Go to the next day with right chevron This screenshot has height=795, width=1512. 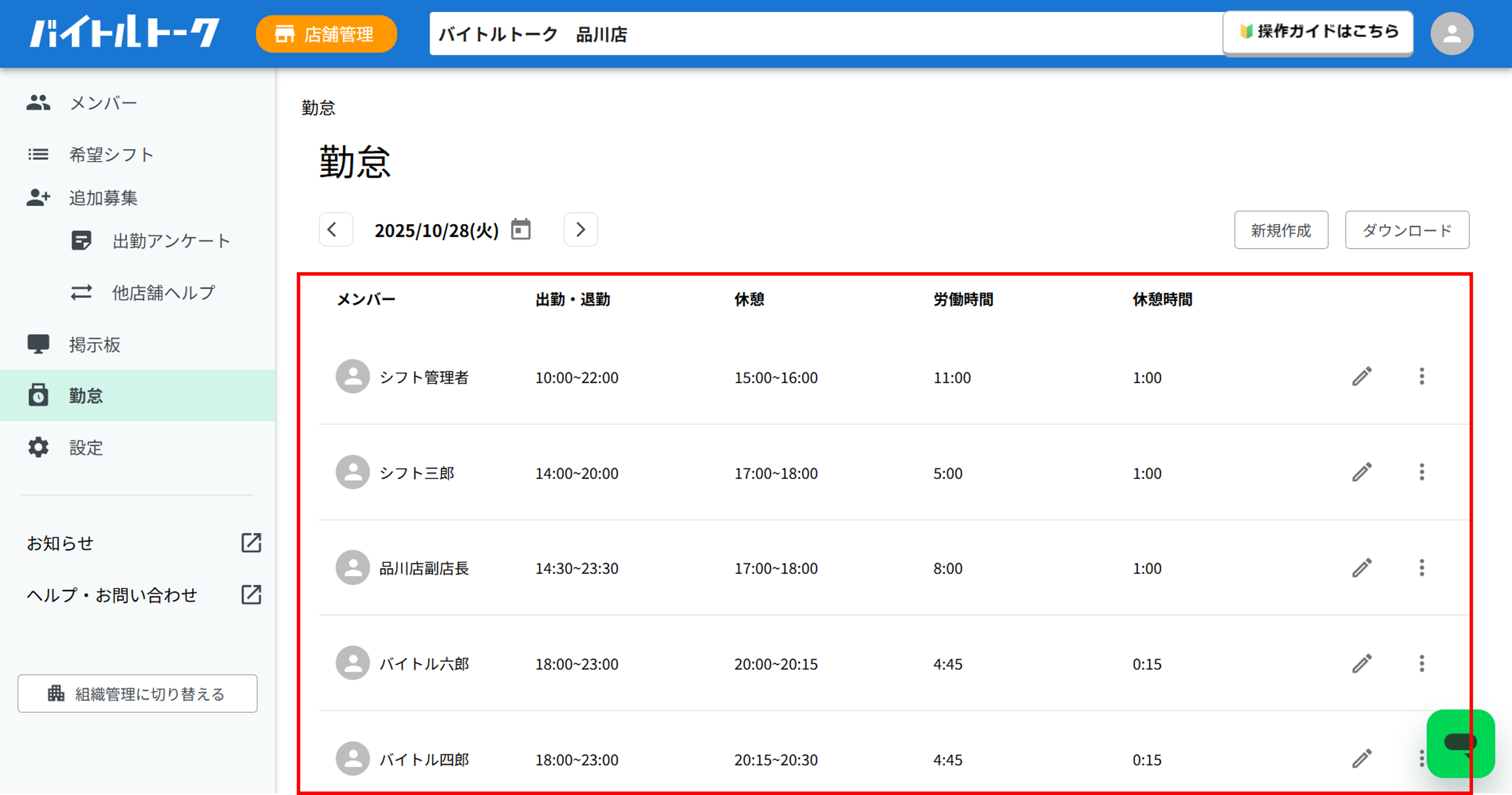pos(581,230)
